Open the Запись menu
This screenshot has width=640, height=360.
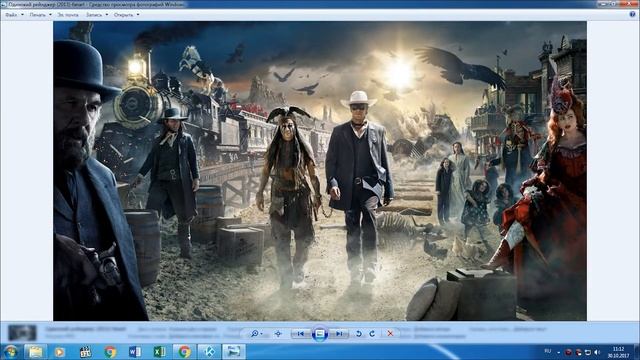[x=94, y=15]
